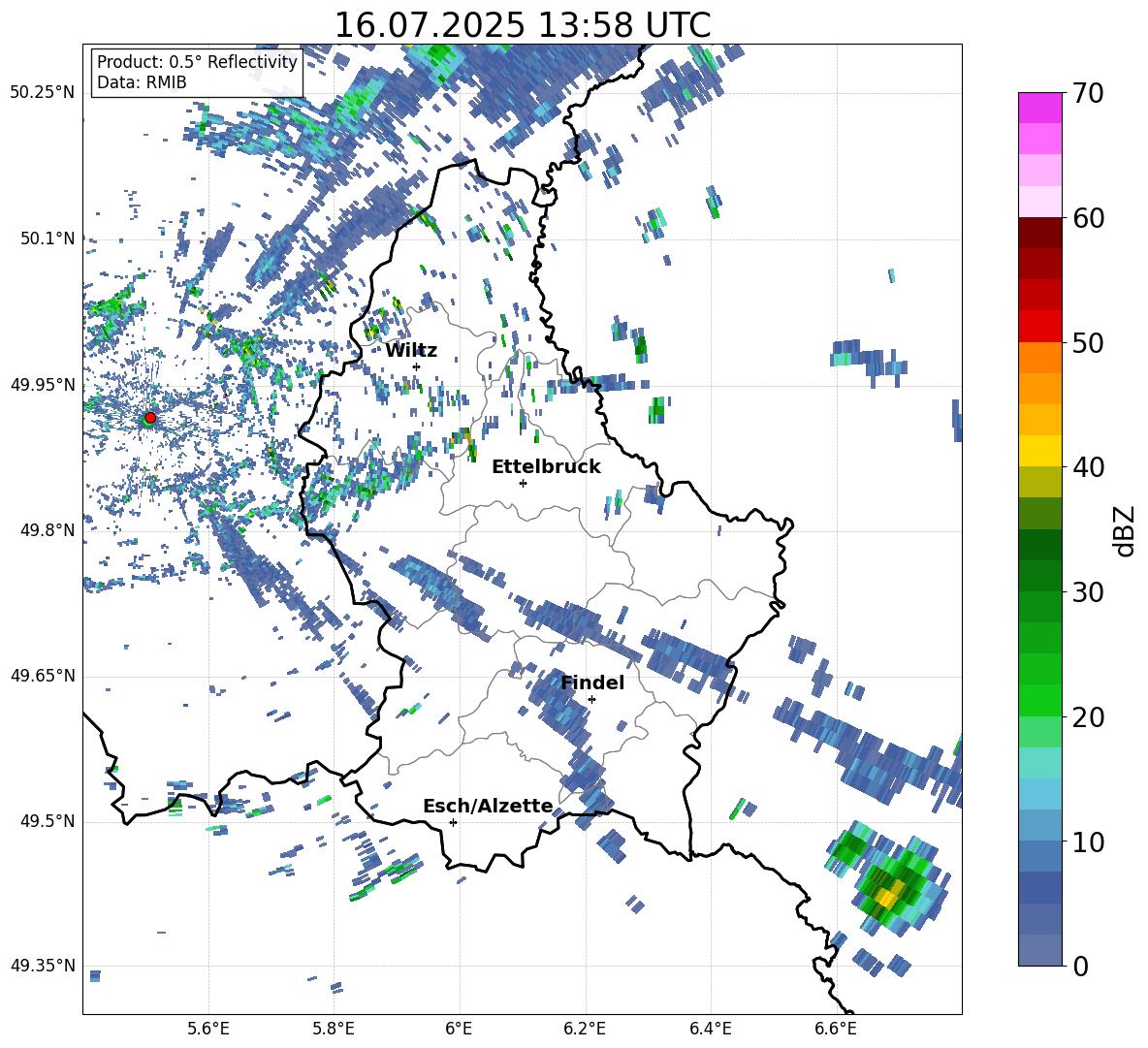The height and width of the screenshot is (1048, 1148).
Task: Click the 6°E longitude label
Action: [x=459, y=1029]
